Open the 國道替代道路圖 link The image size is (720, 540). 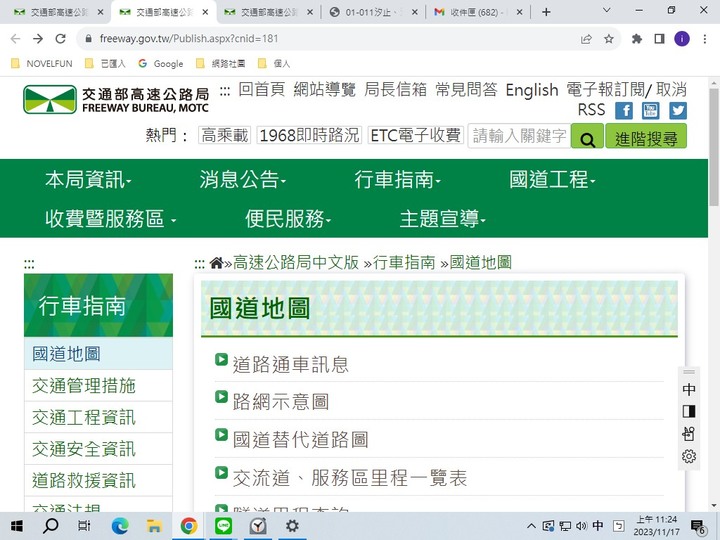[300, 440]
